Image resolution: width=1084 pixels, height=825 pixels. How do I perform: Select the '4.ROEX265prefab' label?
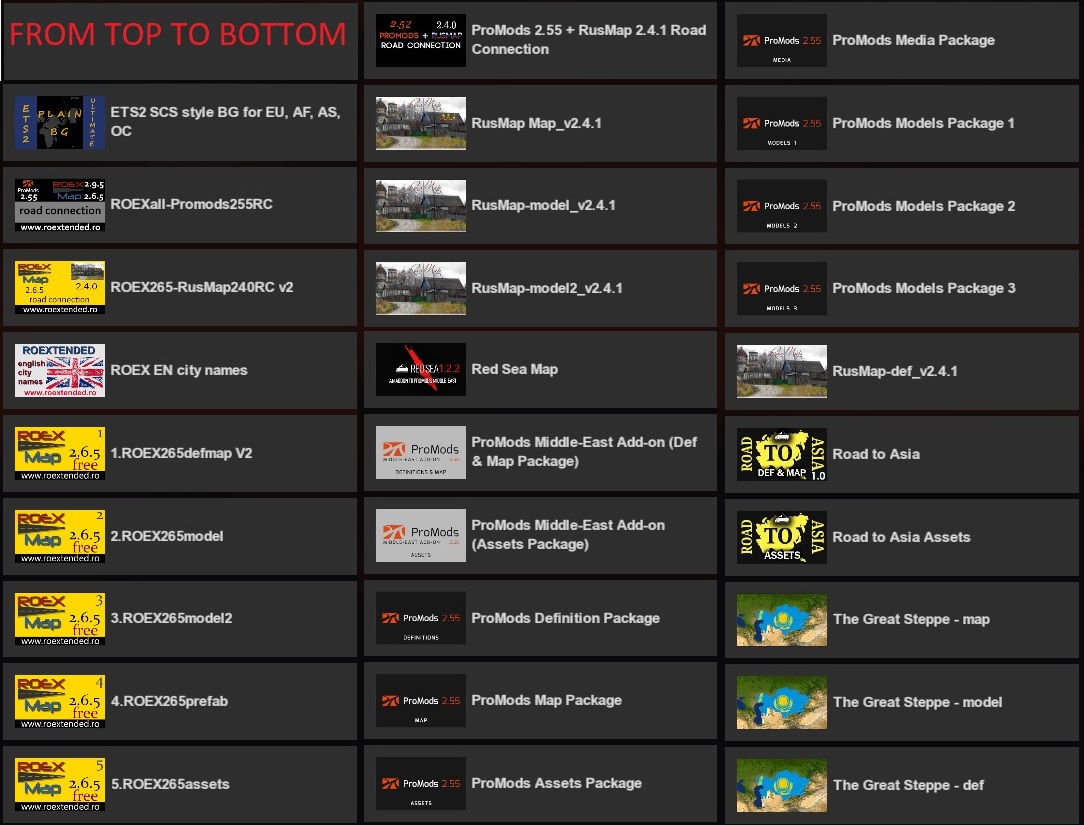[x=169, y=701]
